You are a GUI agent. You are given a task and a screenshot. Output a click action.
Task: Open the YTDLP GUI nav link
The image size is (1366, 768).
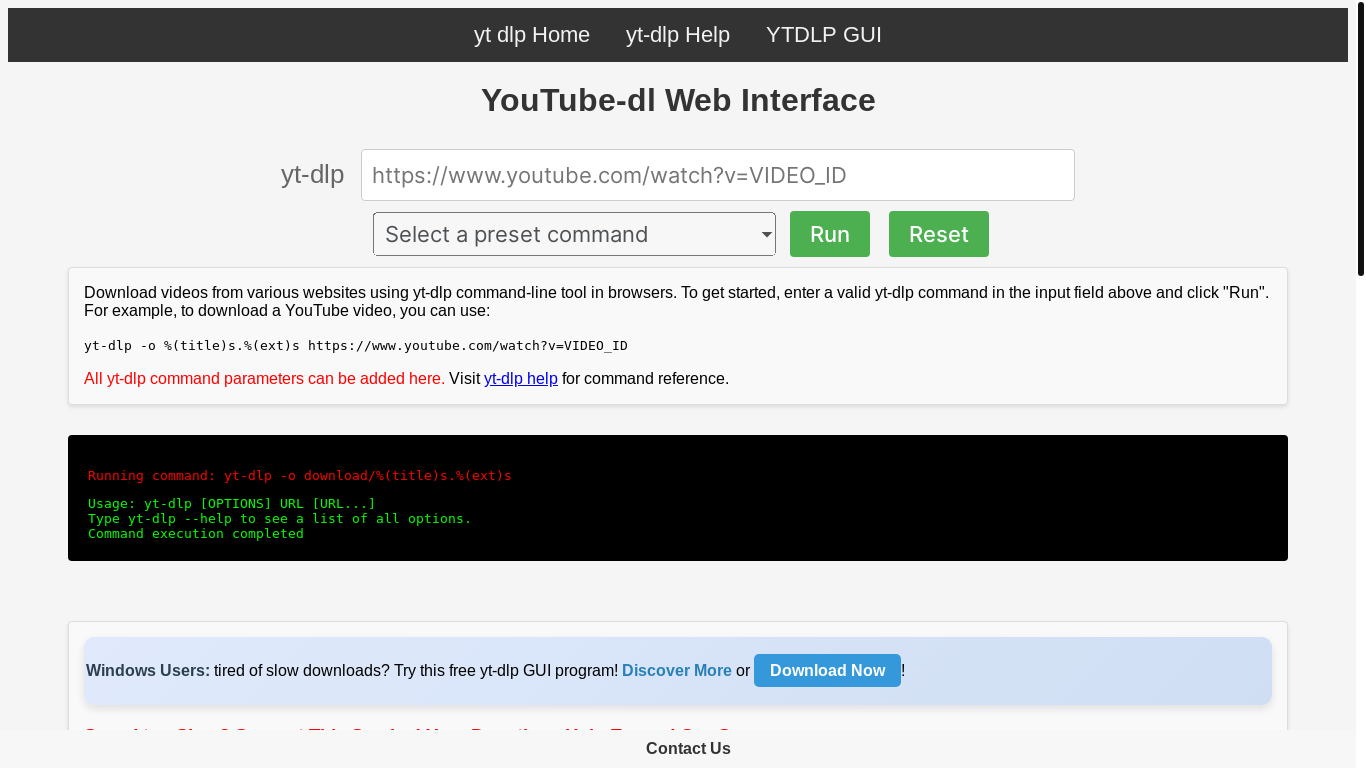click(x=824, y=35)
